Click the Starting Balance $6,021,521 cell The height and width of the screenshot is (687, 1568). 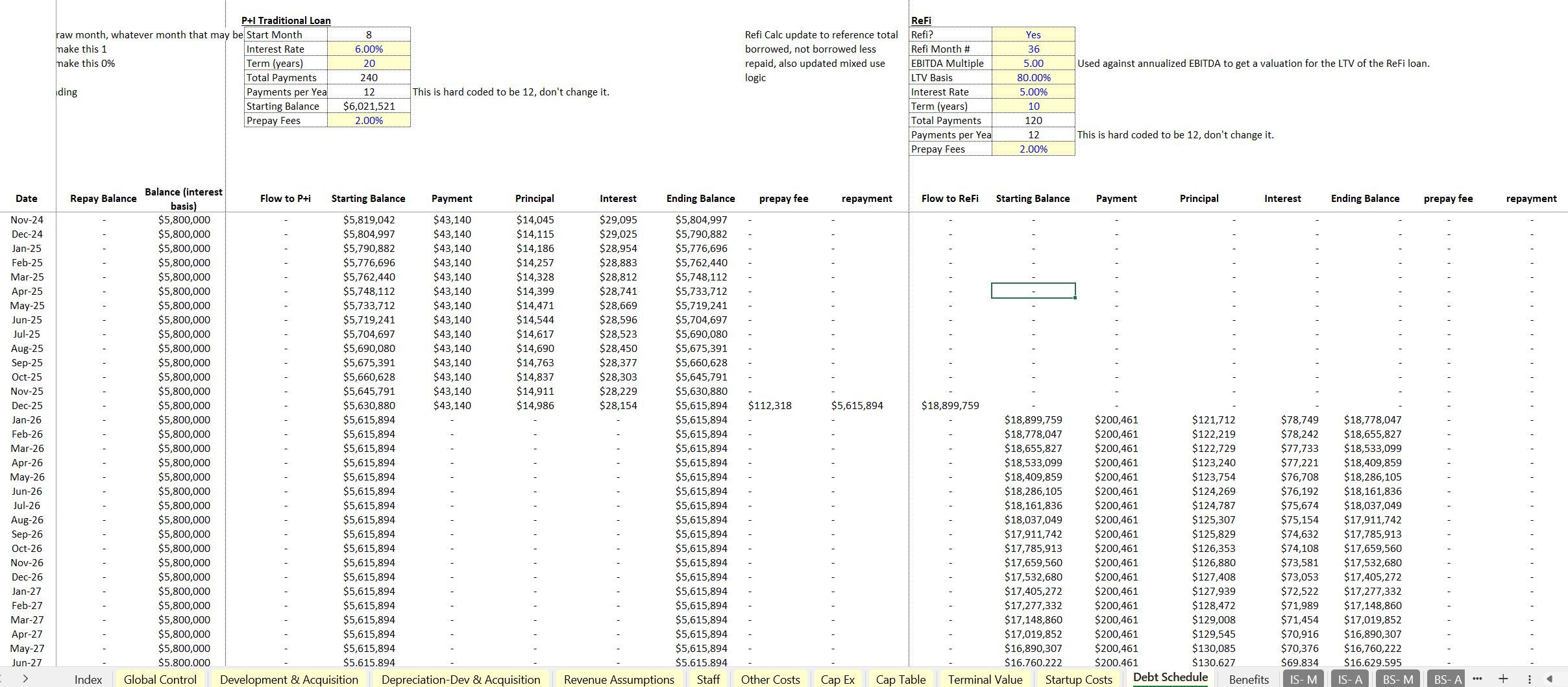coord(369,106)
